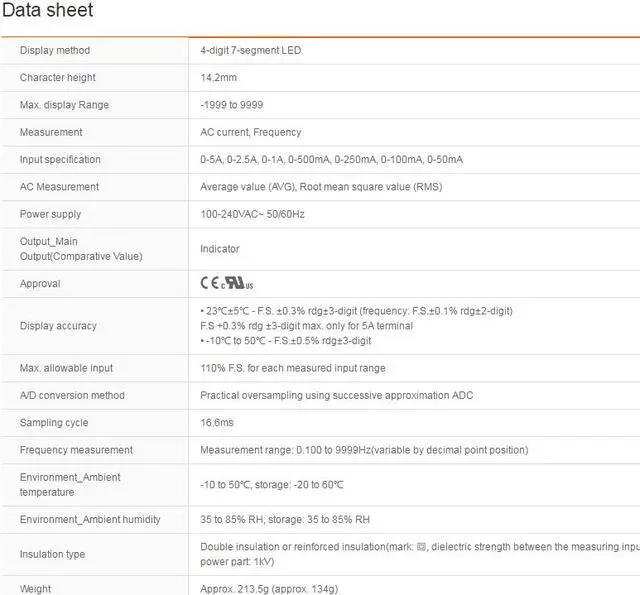Click the A/D conversion method label
The image size is (640, 595).
click(x=72, y=396)
